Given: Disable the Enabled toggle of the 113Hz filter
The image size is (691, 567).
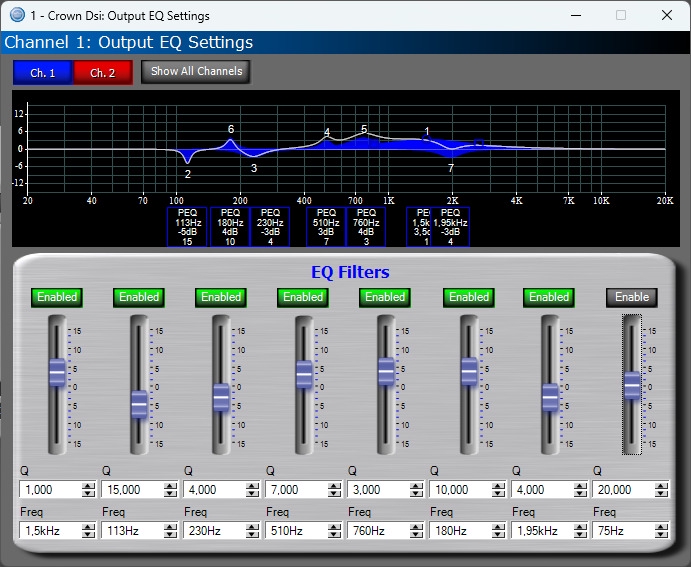Looking at the screenshot, I should coord(139,297).
